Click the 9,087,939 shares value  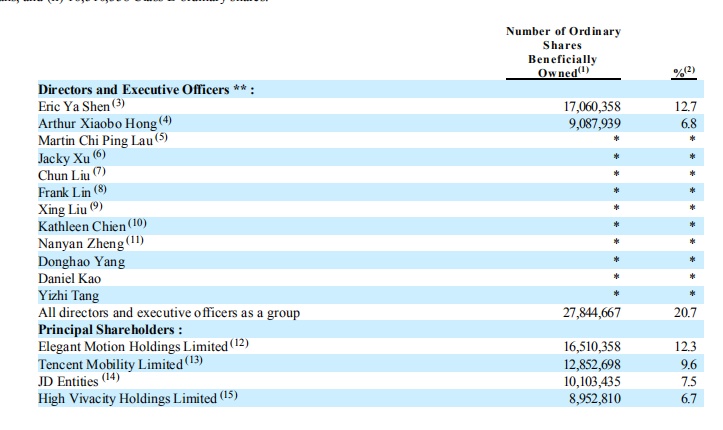[x=594, y=124]
